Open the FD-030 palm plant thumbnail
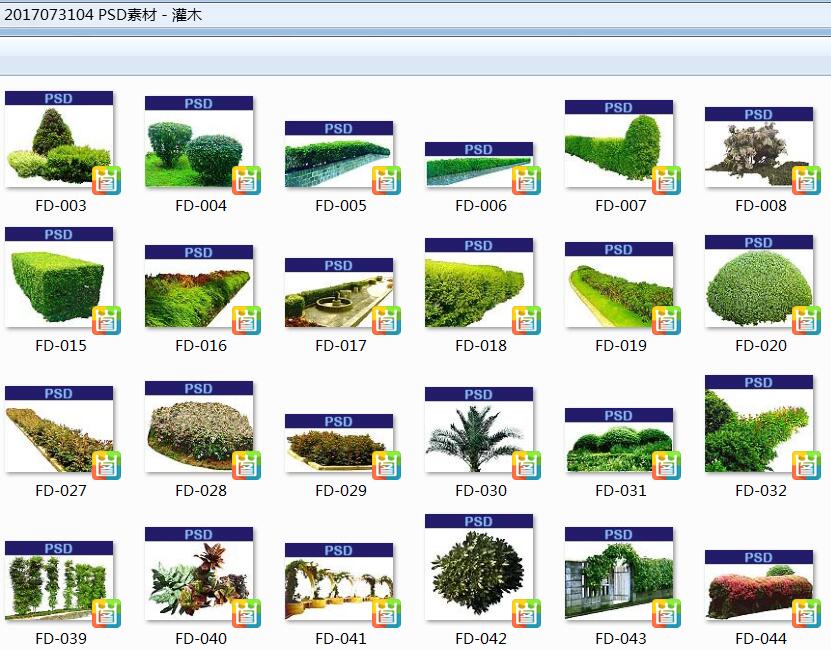 479,429
